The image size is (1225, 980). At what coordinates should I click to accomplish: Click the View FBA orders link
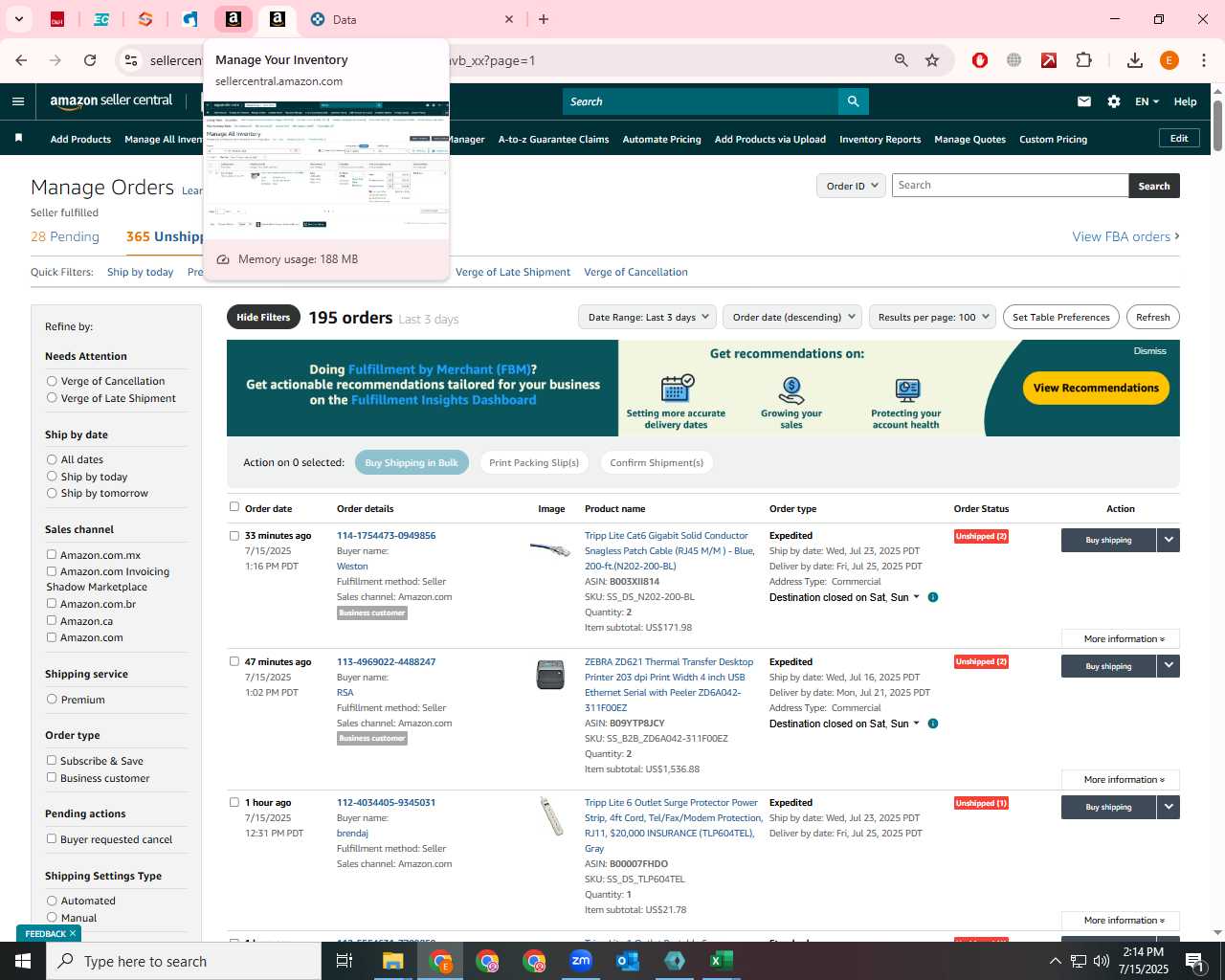[1125, 236]
